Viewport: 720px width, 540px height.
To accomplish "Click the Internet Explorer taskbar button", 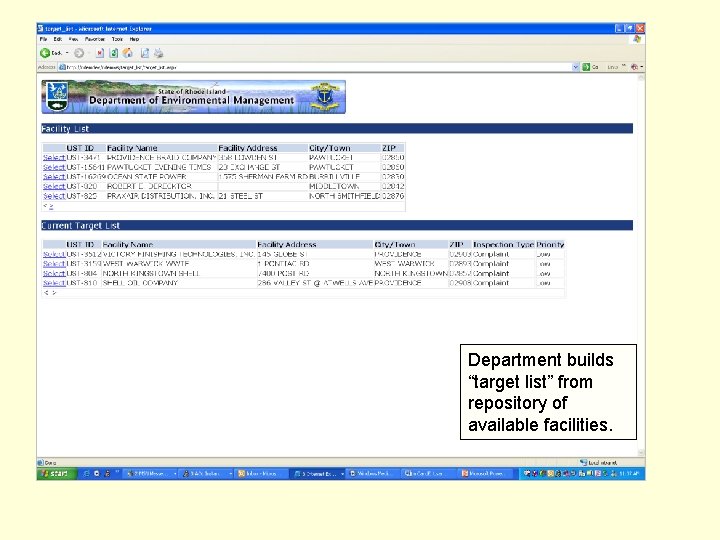I will click(x=318, y=473).
